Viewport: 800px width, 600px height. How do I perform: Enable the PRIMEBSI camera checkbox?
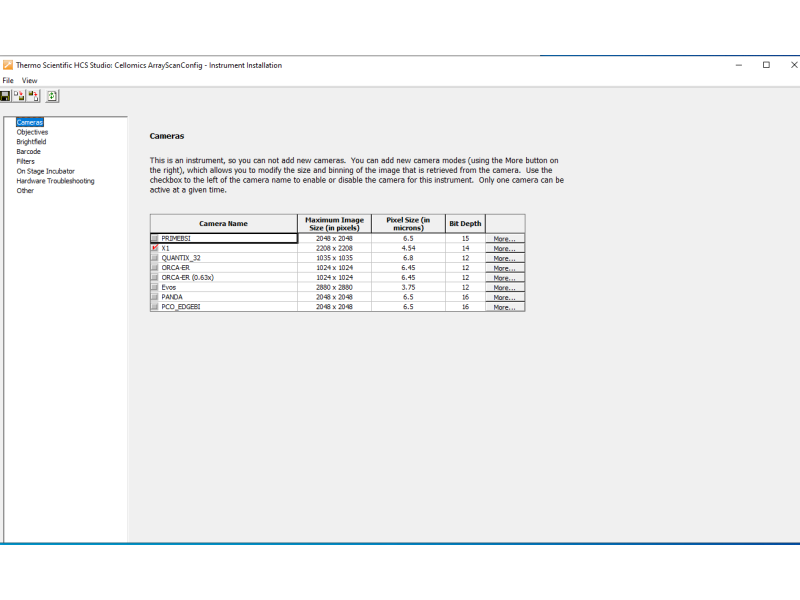155,239
